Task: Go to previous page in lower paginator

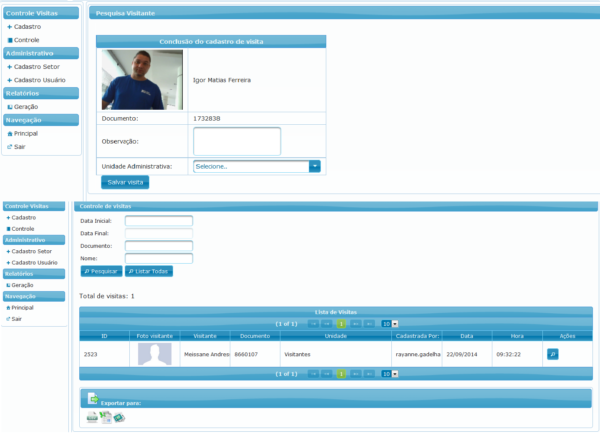Action: point(327,374)
